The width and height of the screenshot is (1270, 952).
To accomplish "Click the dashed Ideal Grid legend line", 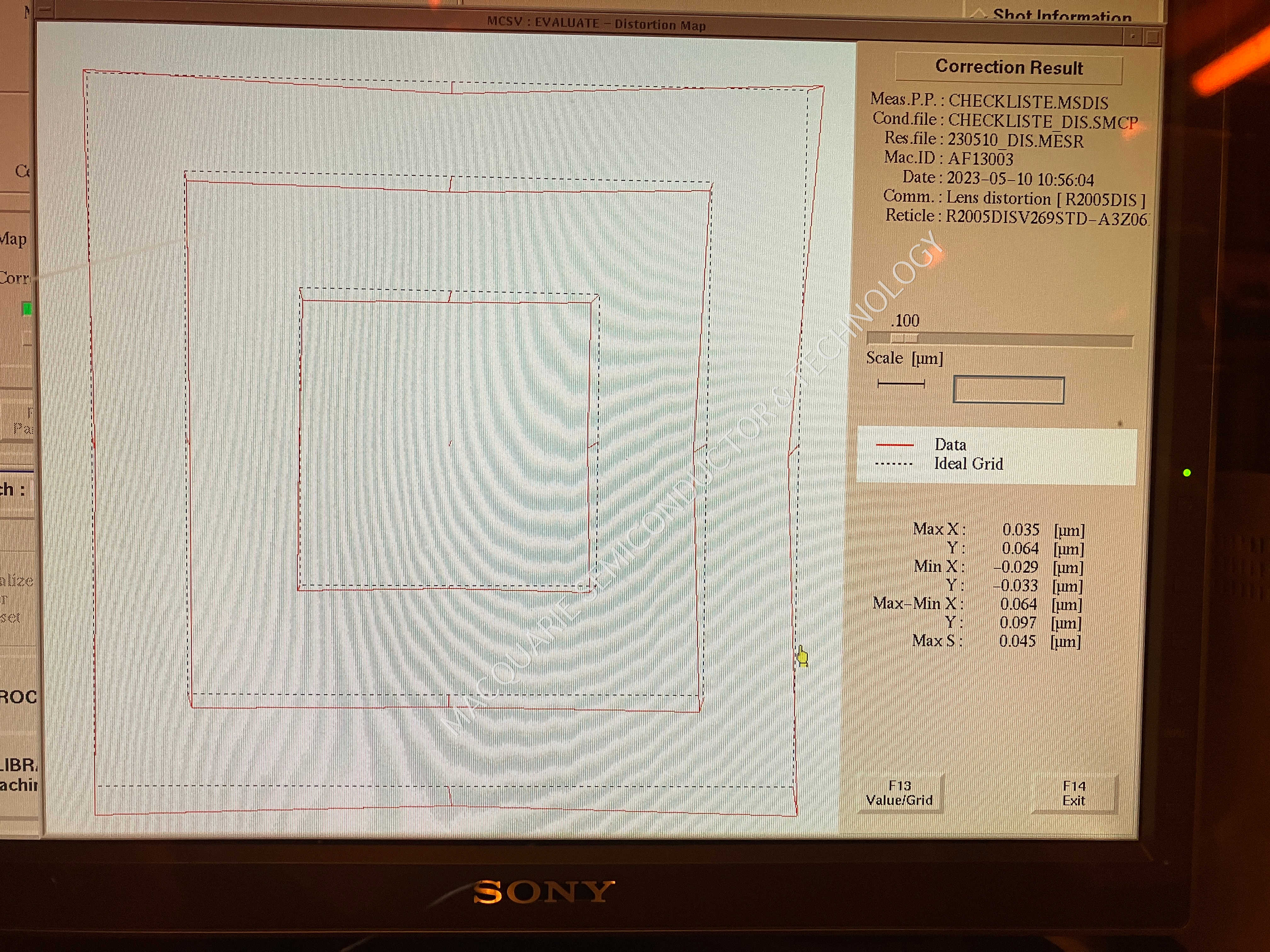I will [x=894, y=464].
